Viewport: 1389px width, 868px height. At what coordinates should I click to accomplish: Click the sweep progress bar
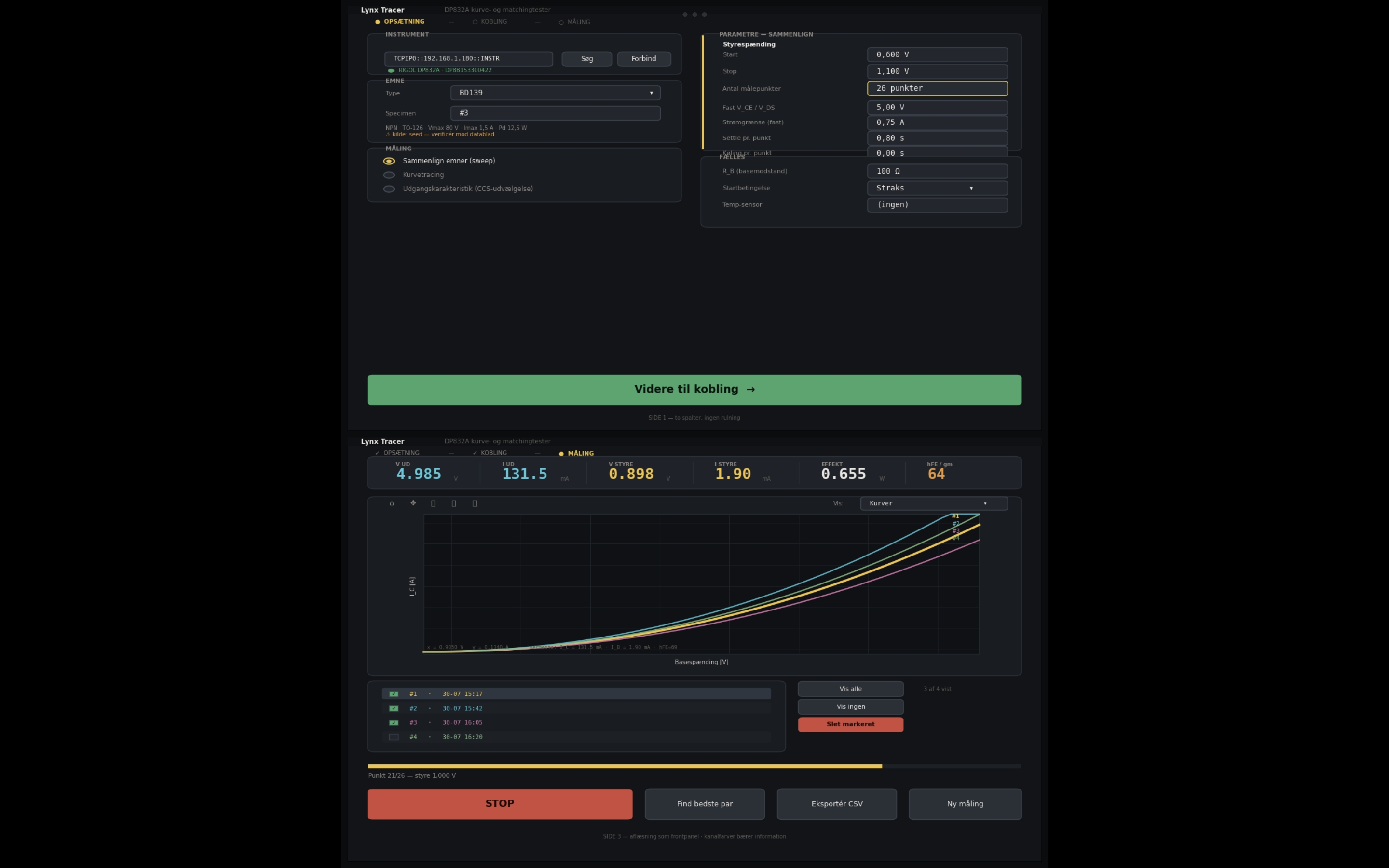[x=694, y=766]
